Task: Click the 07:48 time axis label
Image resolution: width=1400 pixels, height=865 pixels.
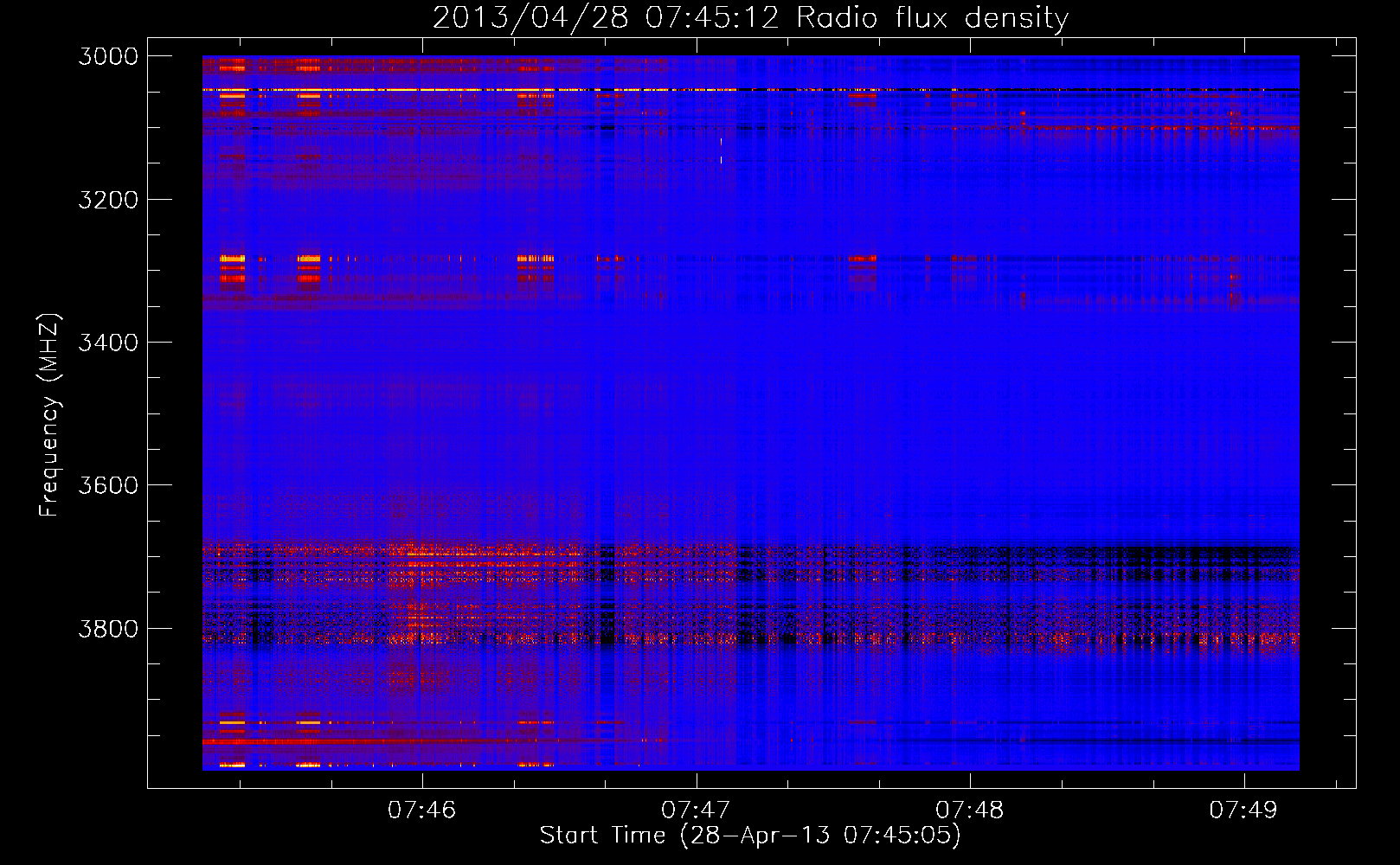Action: coord(970,810)
